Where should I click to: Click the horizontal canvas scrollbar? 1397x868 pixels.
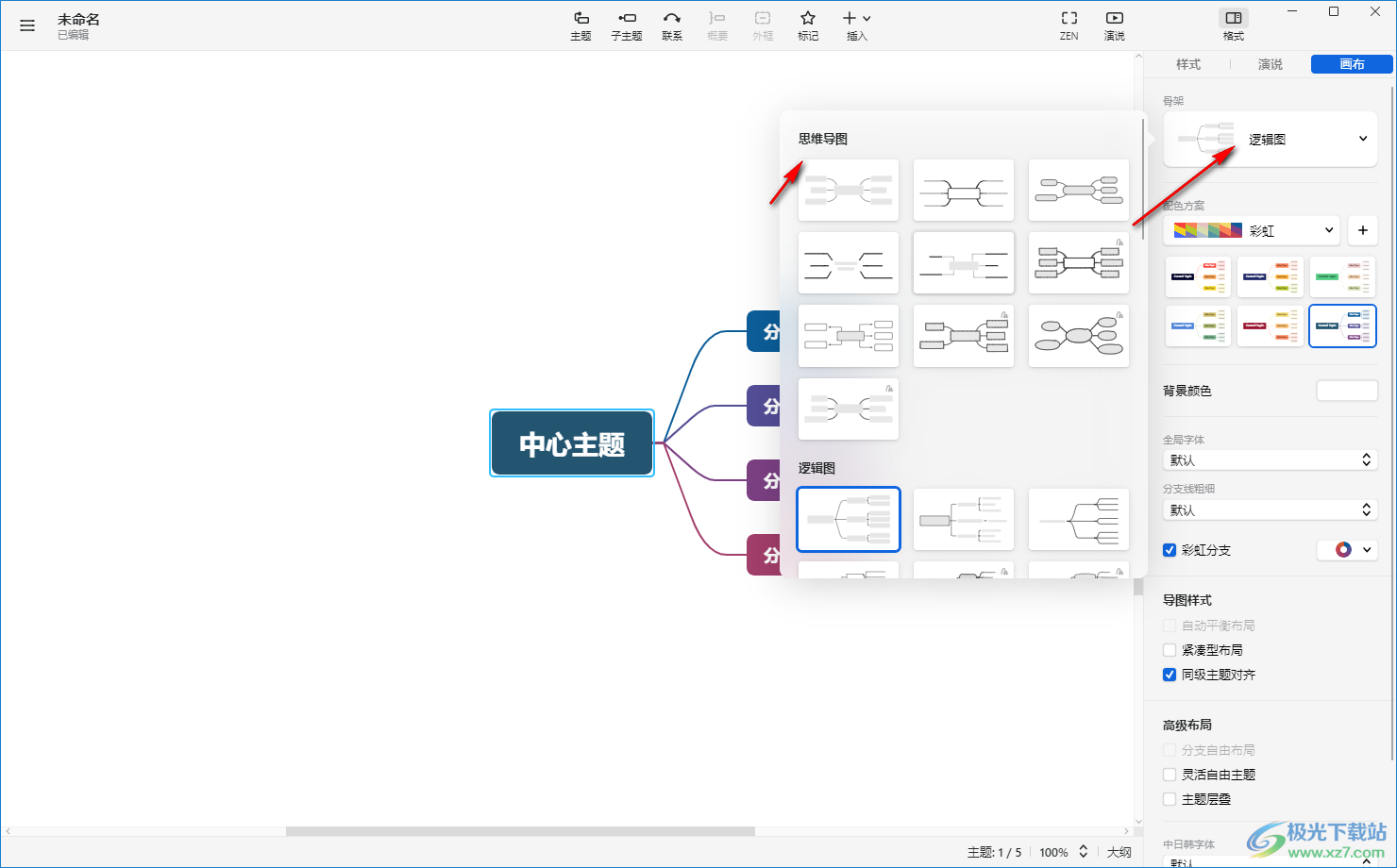[x=520, y=831]
